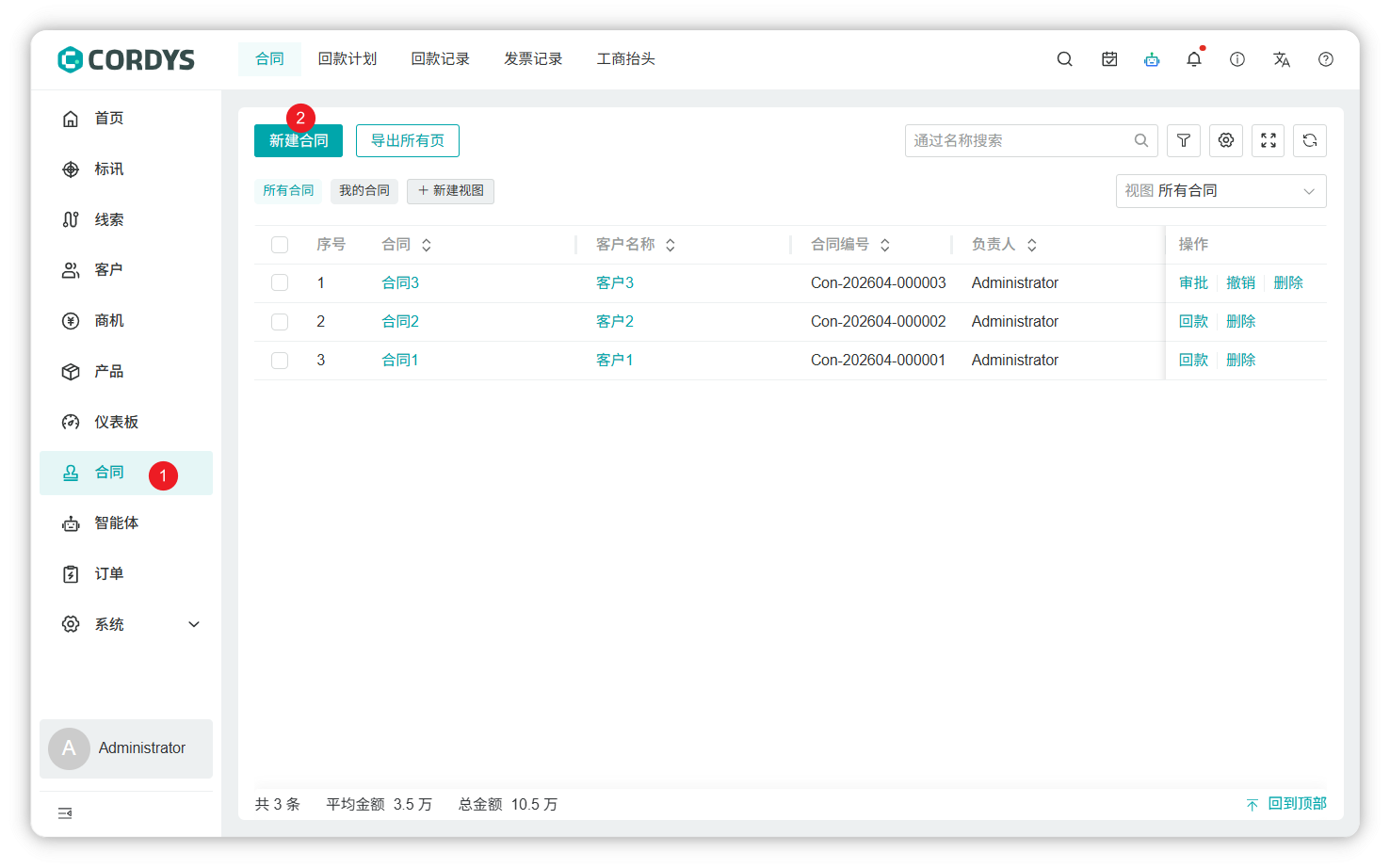Sort by the 合同编号 column

pyautogui.click(x=885, y=245)
